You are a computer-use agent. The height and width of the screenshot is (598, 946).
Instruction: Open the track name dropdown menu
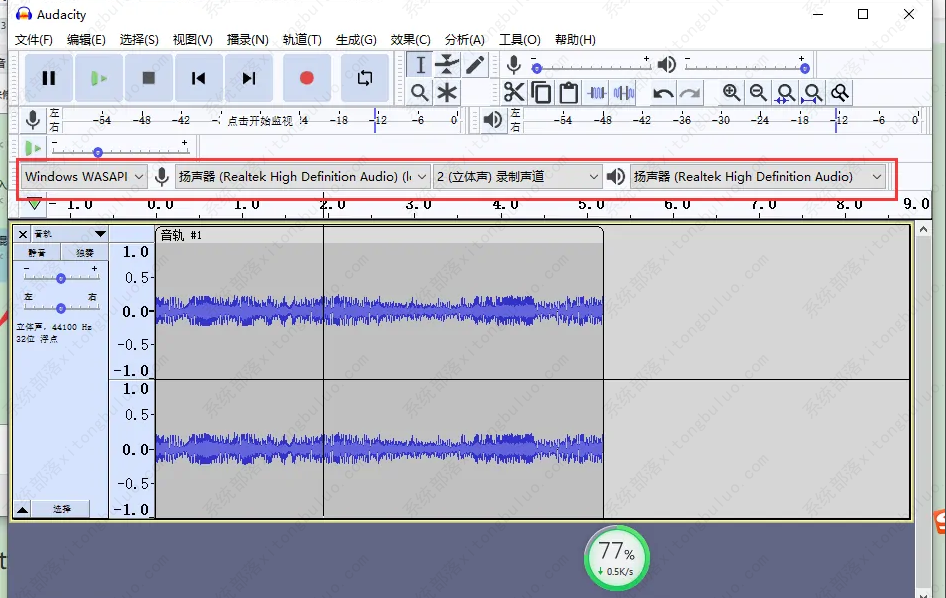[x=69, y=234]
